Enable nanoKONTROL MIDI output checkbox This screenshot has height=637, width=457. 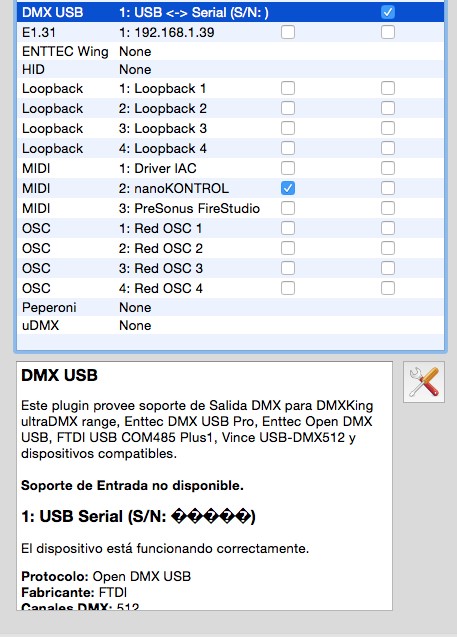(388, 188)
